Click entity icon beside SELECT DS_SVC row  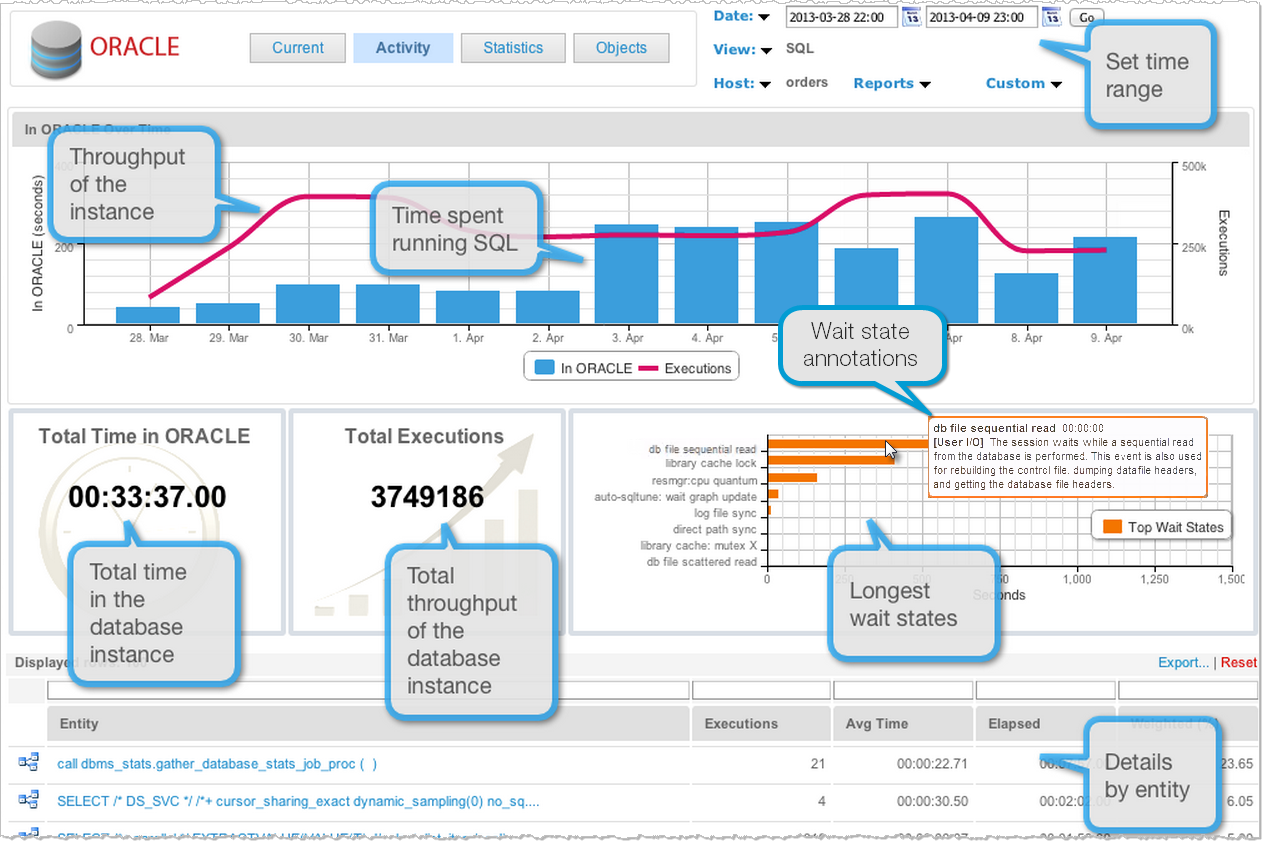(28, 800)
